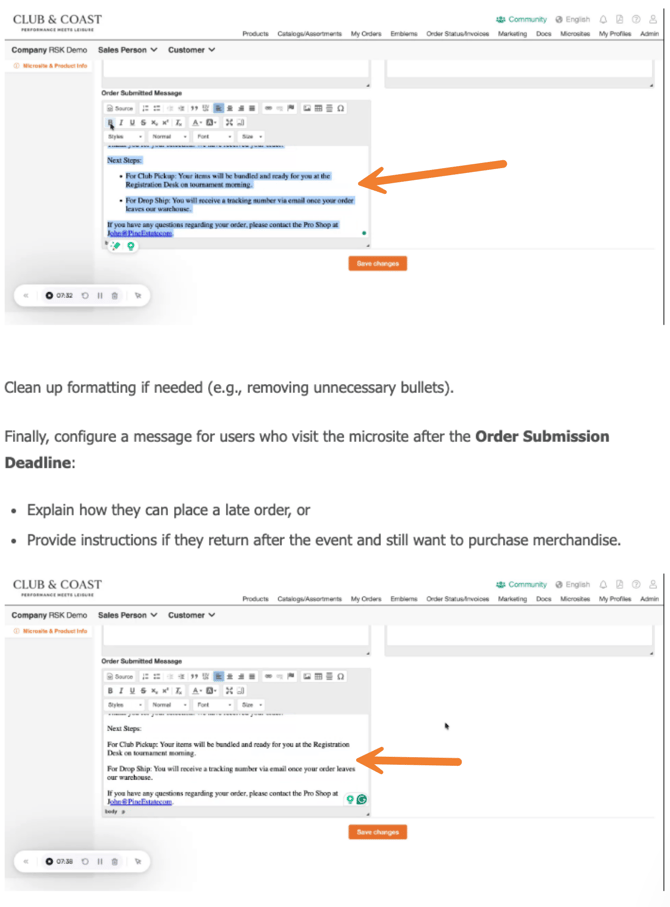Open the Font dropdown in the lower editor
This screenshot has height=907, width=670.
[212, 704]
